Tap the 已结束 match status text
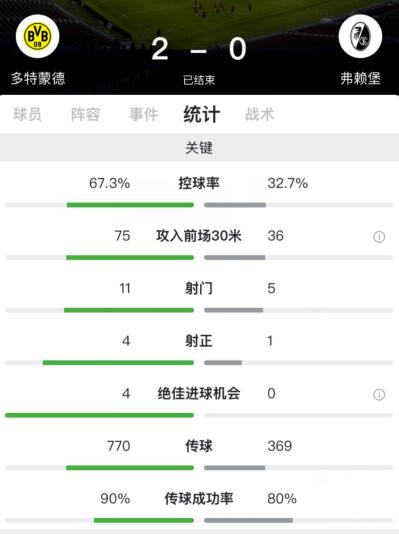399x534 pixels. click(x=199, y=80)
